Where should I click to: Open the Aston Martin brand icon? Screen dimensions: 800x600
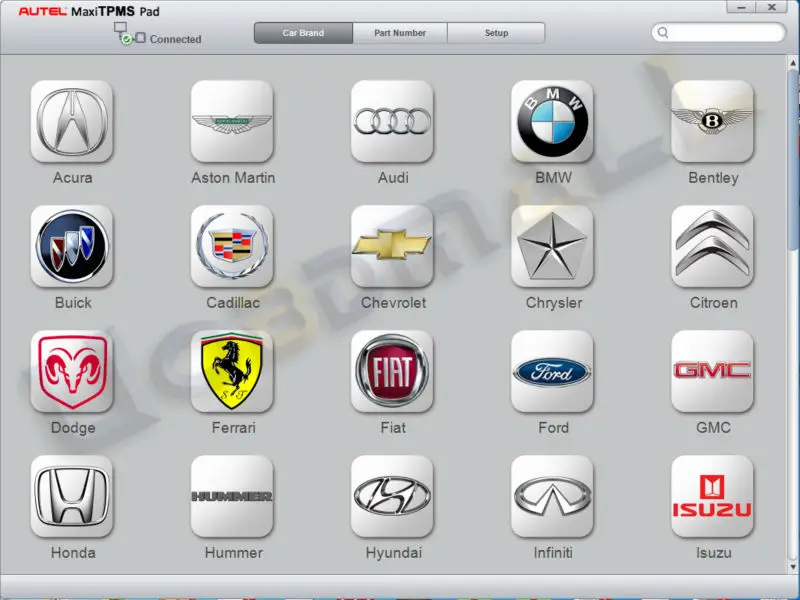click(232, 121)
